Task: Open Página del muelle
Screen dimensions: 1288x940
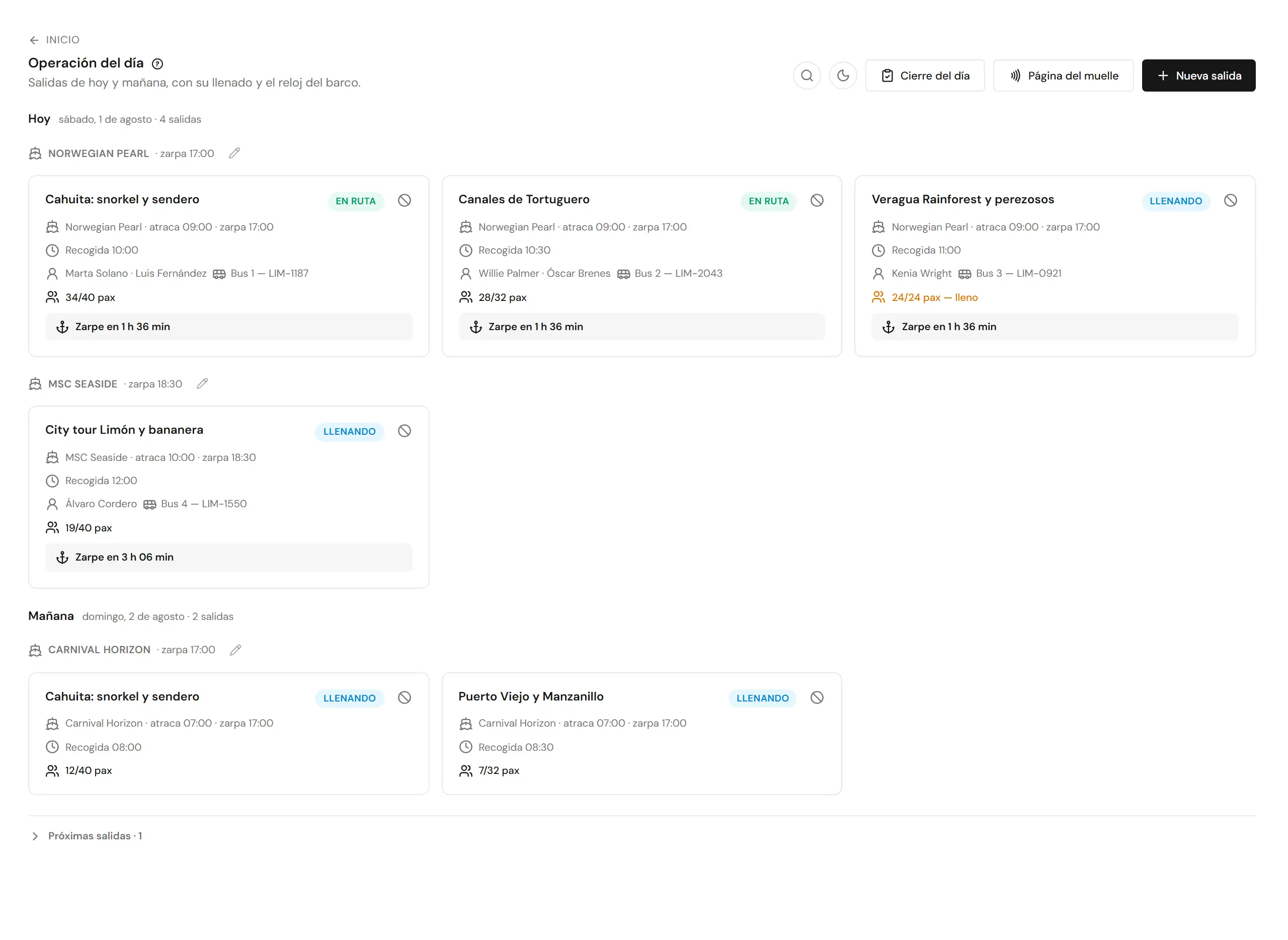Action: click(1063, 75)
